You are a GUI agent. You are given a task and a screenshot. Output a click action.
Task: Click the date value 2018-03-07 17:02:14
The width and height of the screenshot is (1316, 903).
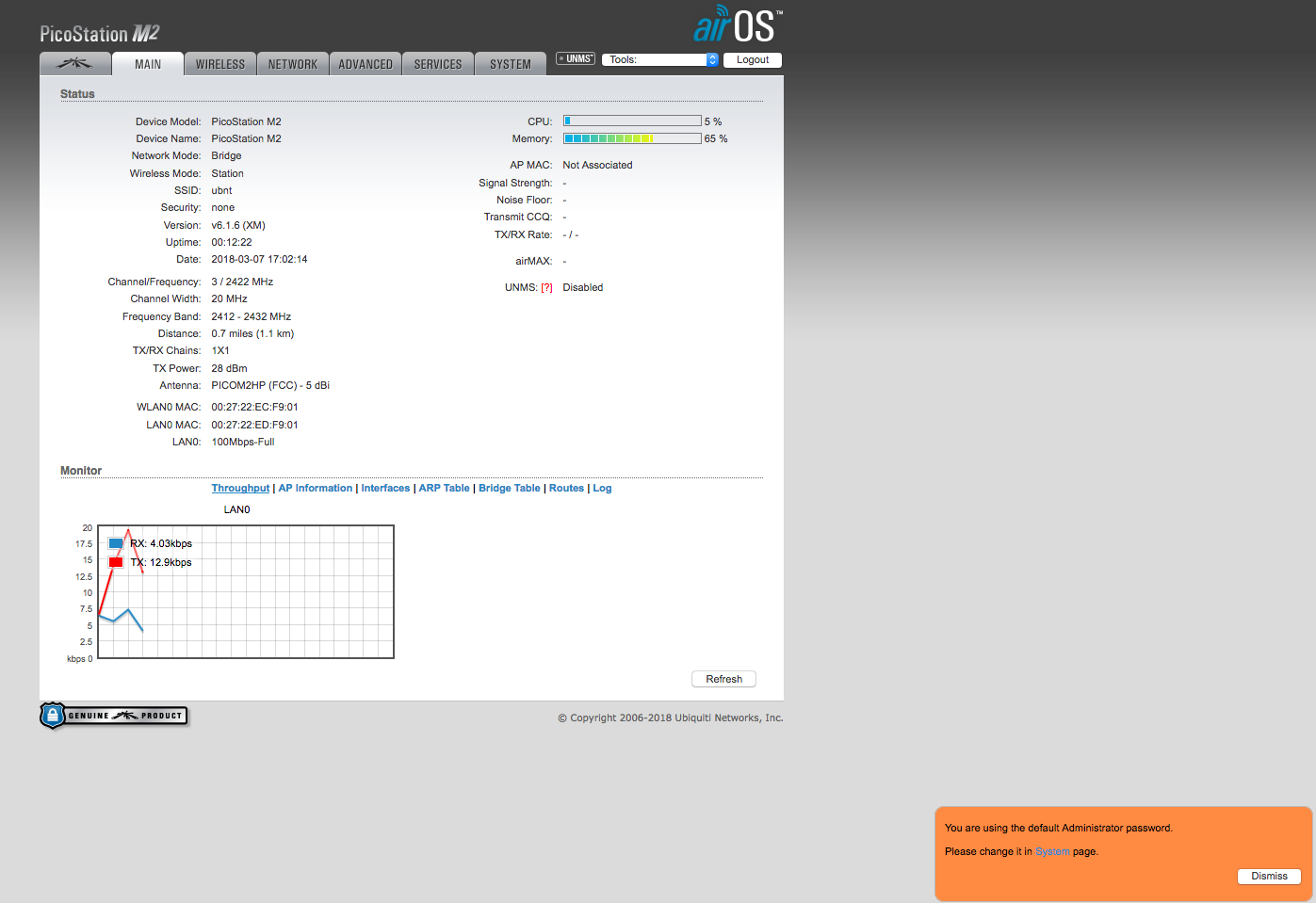[x=259, y=259]
